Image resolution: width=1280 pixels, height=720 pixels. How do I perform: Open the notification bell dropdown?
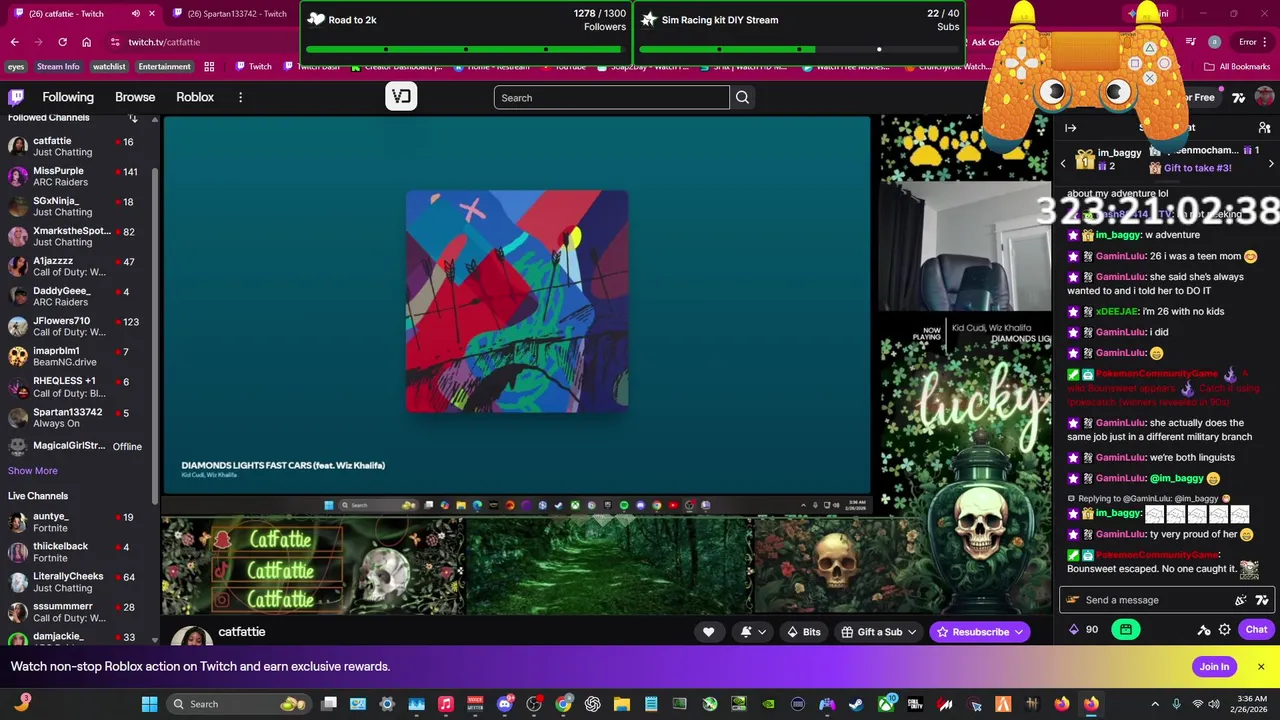[x=753, y=632]
